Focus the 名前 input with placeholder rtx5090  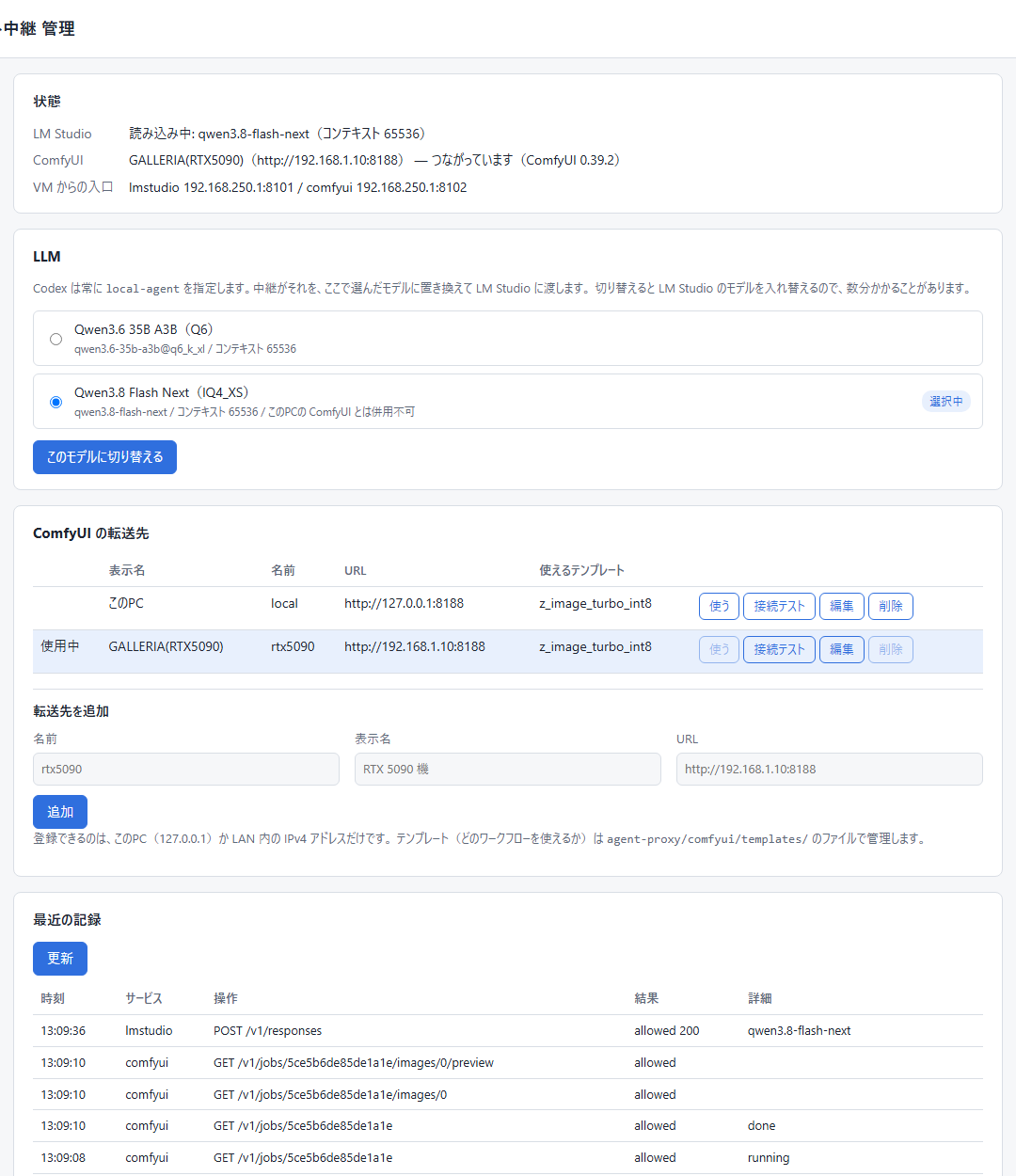point(186,769)
